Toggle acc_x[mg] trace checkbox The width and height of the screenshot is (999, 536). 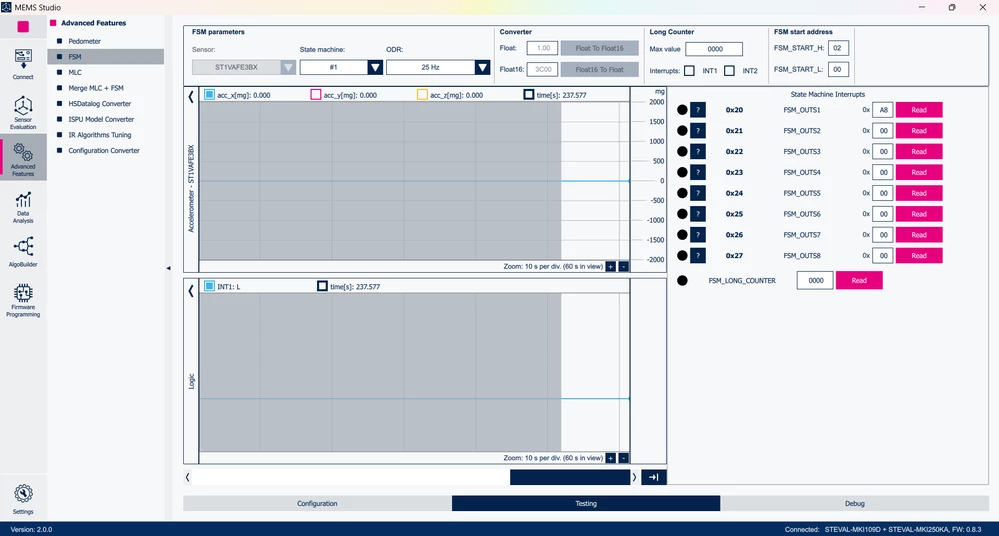pos(209,94)
